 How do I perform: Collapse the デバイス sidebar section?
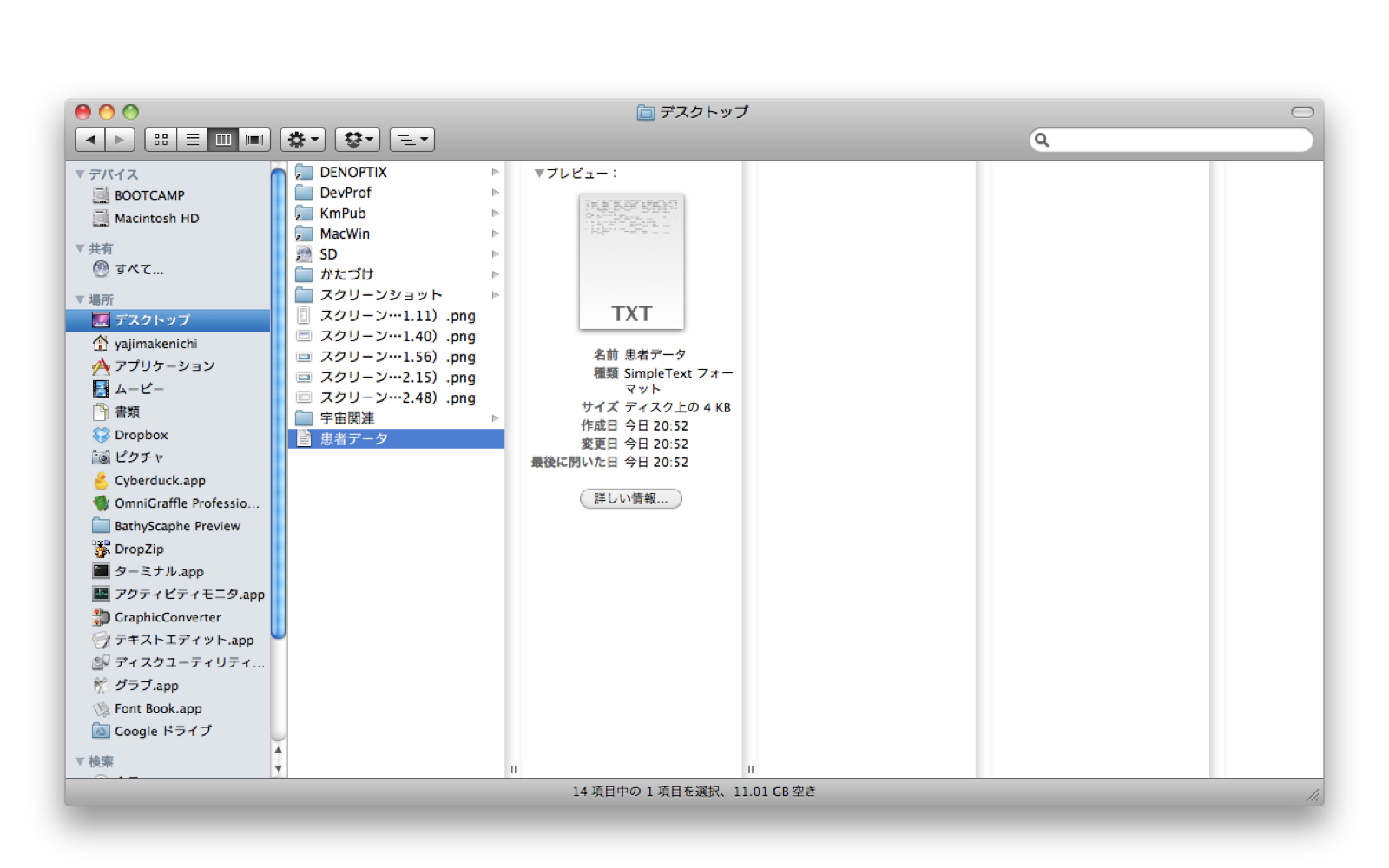click(x=80, y=174)
